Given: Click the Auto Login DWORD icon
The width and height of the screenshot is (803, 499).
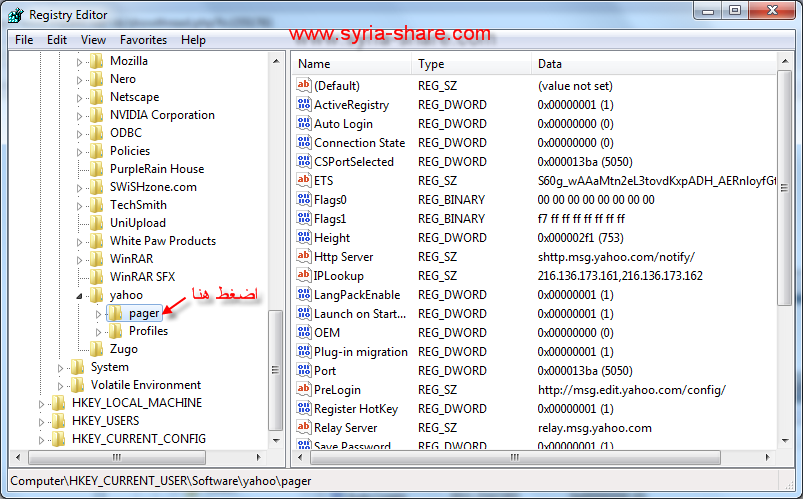Looking at the screenshot, I should [304, 124].
